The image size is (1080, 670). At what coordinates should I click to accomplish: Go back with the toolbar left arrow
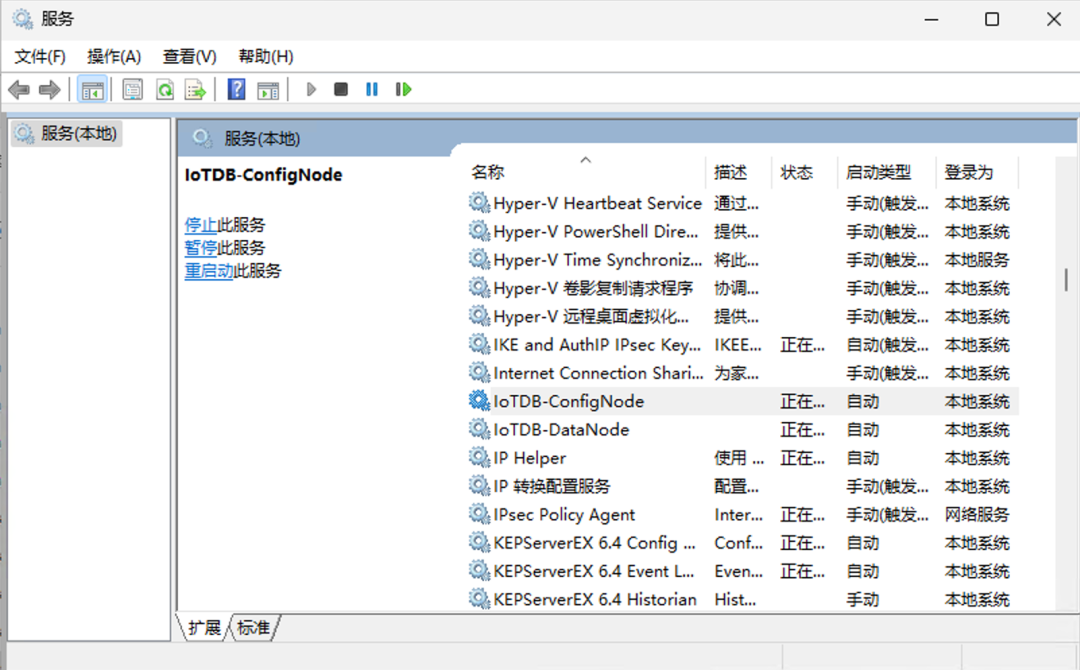19,90
